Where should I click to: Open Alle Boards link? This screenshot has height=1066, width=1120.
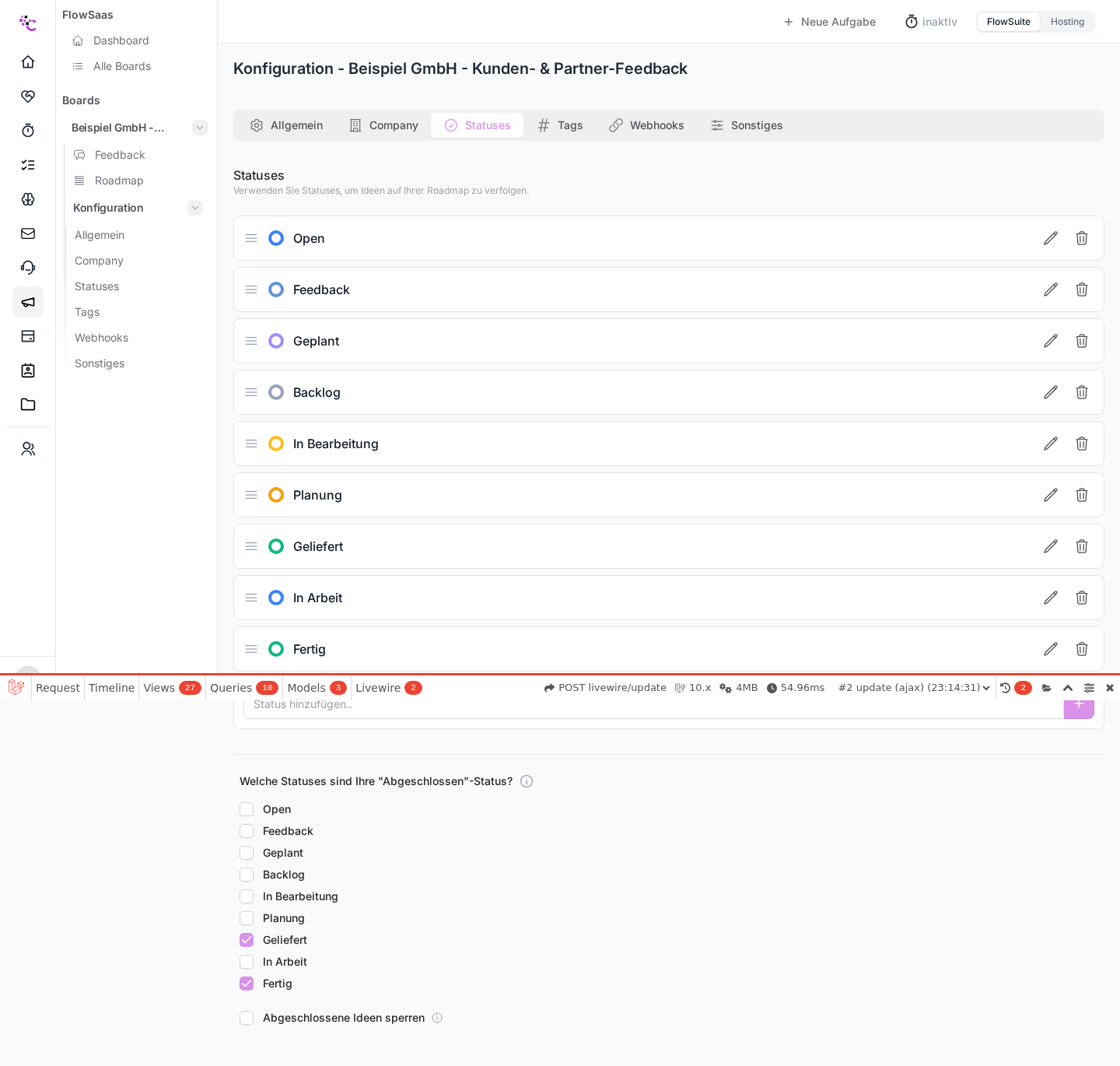(122, 66)
